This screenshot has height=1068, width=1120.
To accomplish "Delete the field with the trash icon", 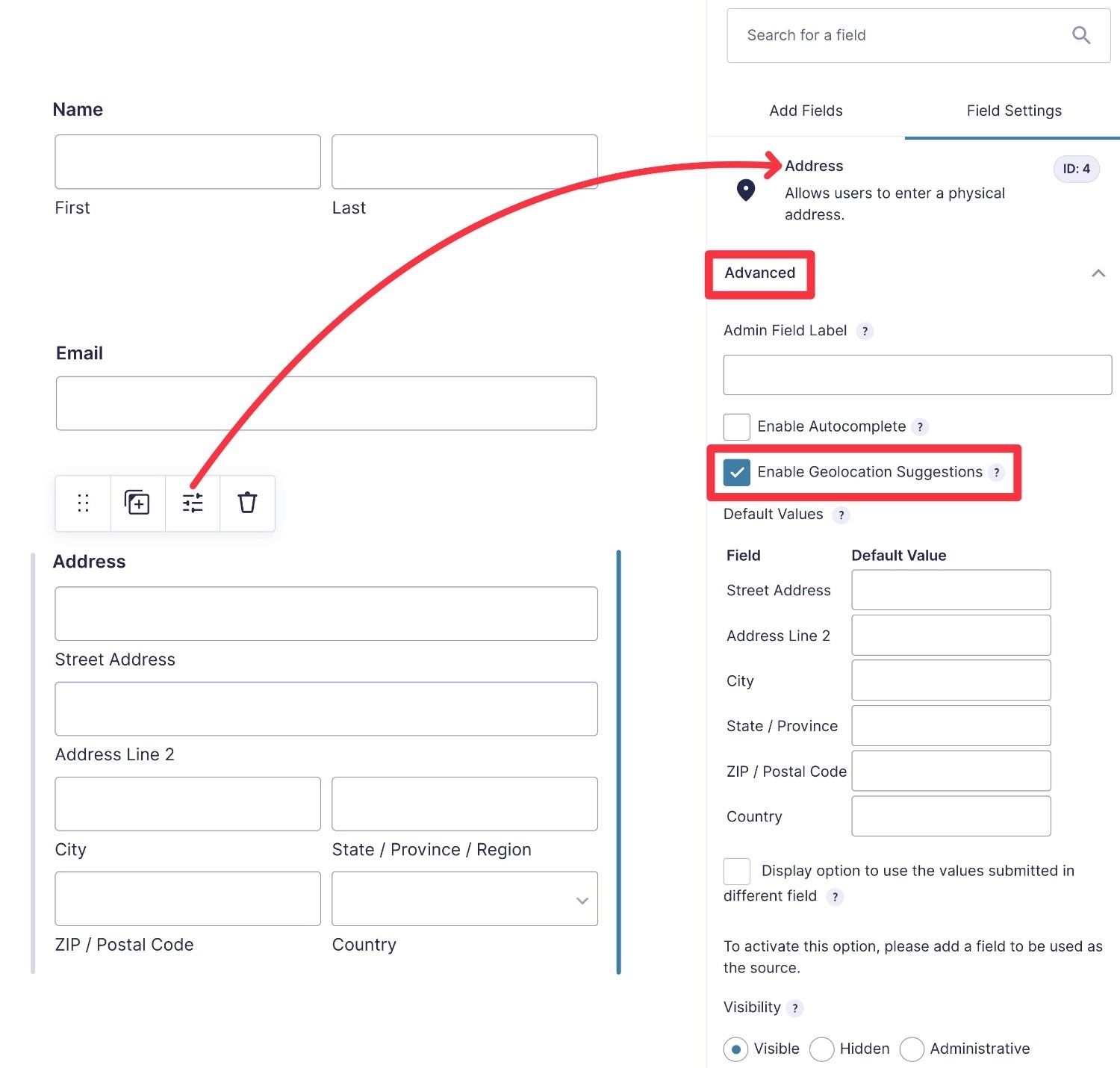I will point(247,503).
